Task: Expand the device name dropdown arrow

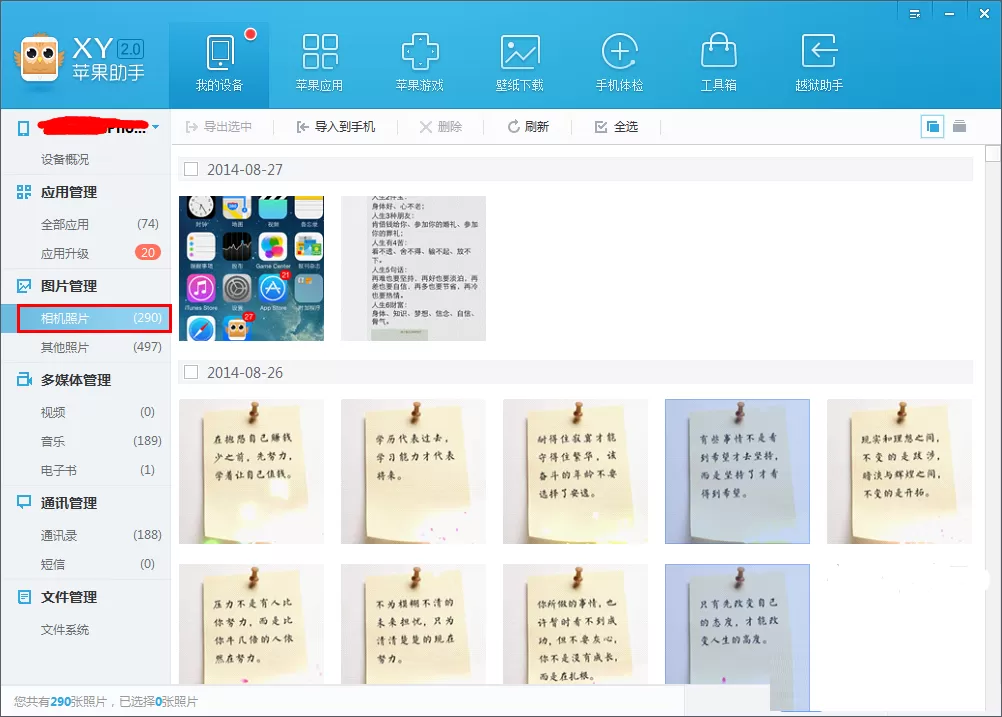Action: (156, 127)
